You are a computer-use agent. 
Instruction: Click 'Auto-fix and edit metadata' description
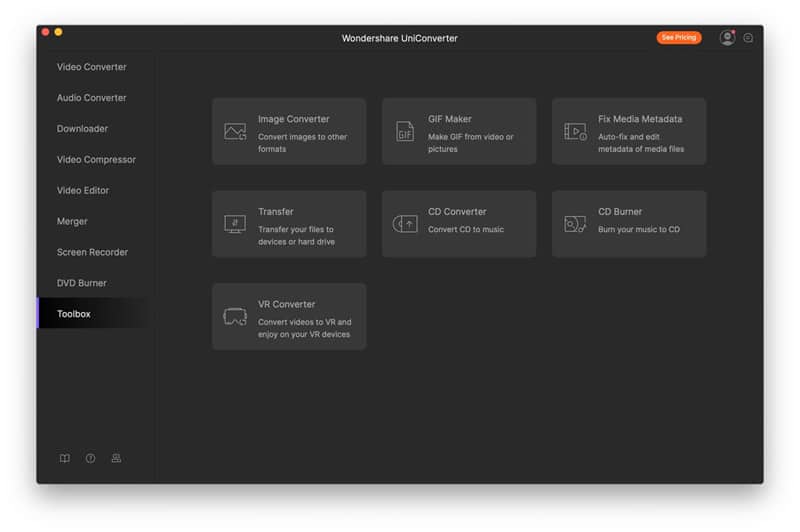pos(641,143)
